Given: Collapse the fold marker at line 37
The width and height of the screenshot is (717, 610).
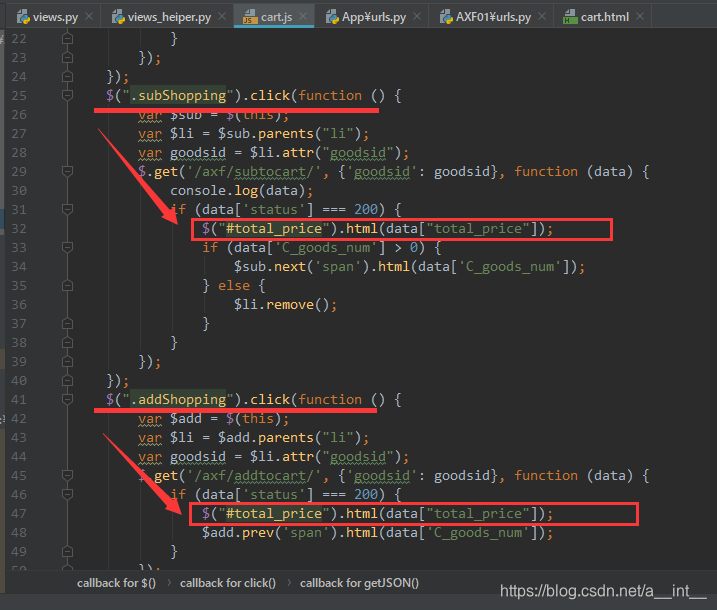Looking at the screenshot, I should point(67,324).
